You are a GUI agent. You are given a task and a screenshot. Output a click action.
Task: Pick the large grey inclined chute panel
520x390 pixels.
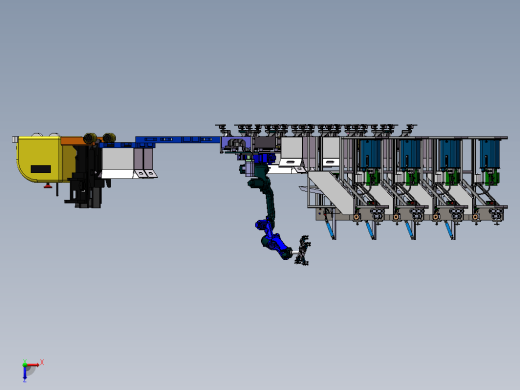pos(330,192)
